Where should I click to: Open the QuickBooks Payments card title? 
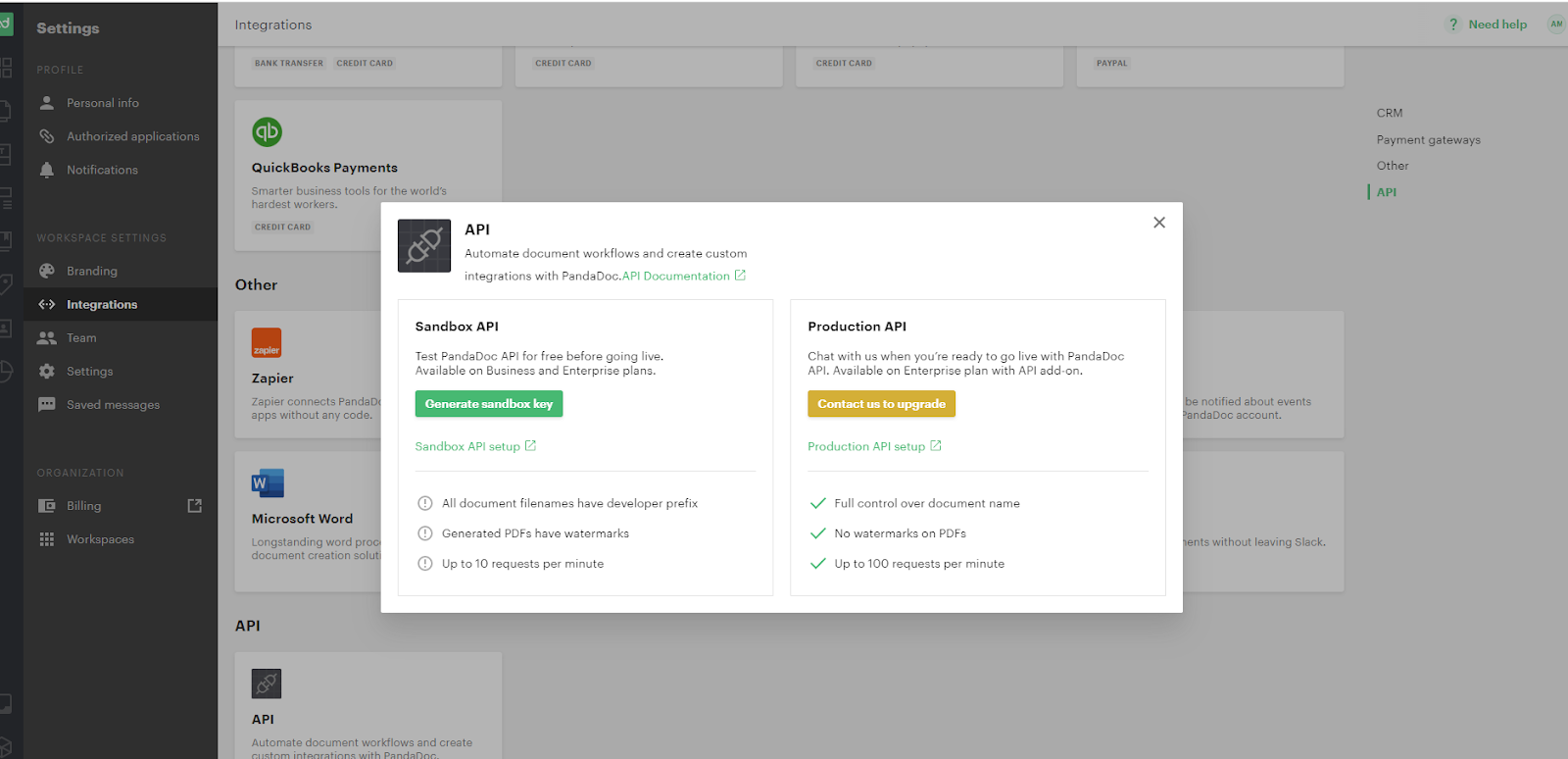(324, 168)
